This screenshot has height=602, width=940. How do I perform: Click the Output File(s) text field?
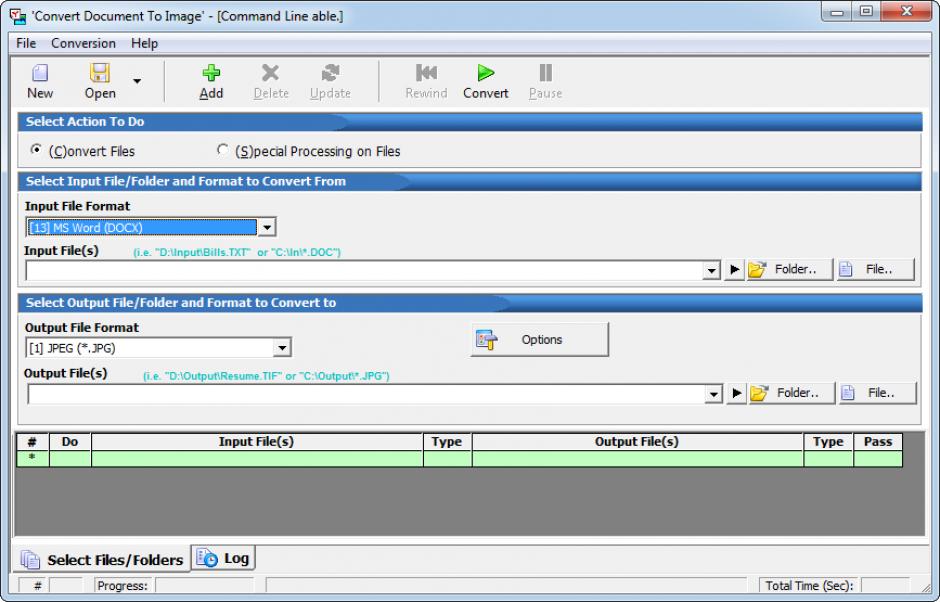coord(365,394)
